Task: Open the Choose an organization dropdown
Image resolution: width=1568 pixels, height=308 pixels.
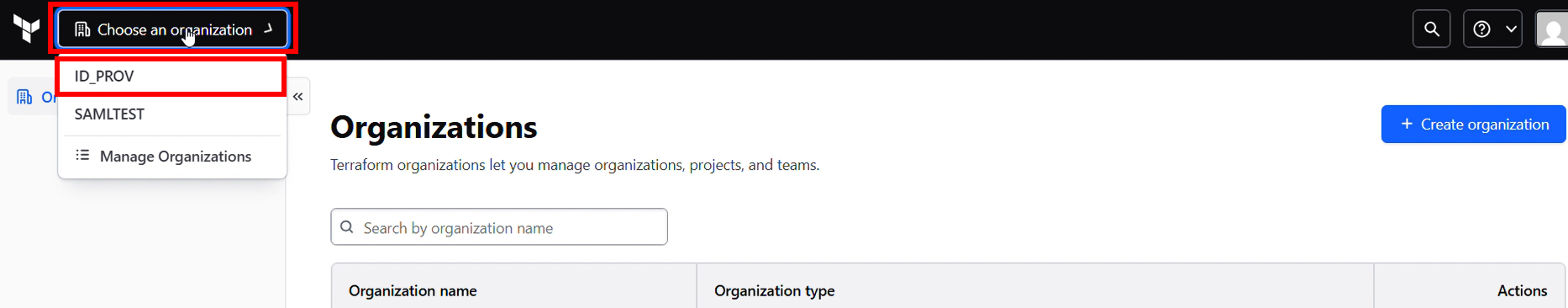Action: [x=173, y=29]
